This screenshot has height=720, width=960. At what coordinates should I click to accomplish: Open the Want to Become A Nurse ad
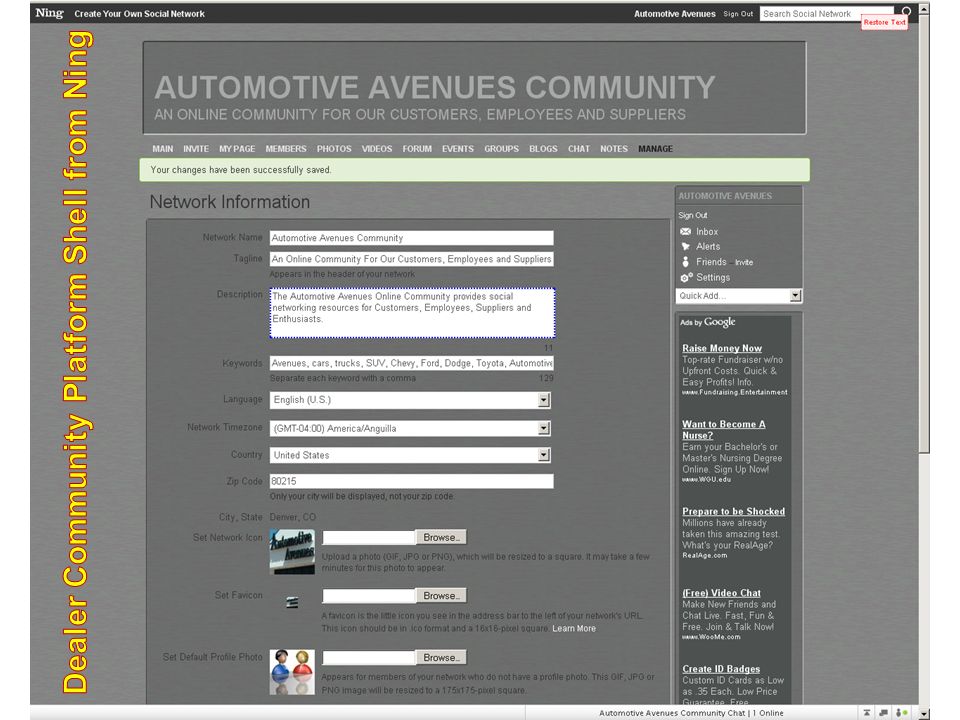pyautogui.click(x=724, y=430)
